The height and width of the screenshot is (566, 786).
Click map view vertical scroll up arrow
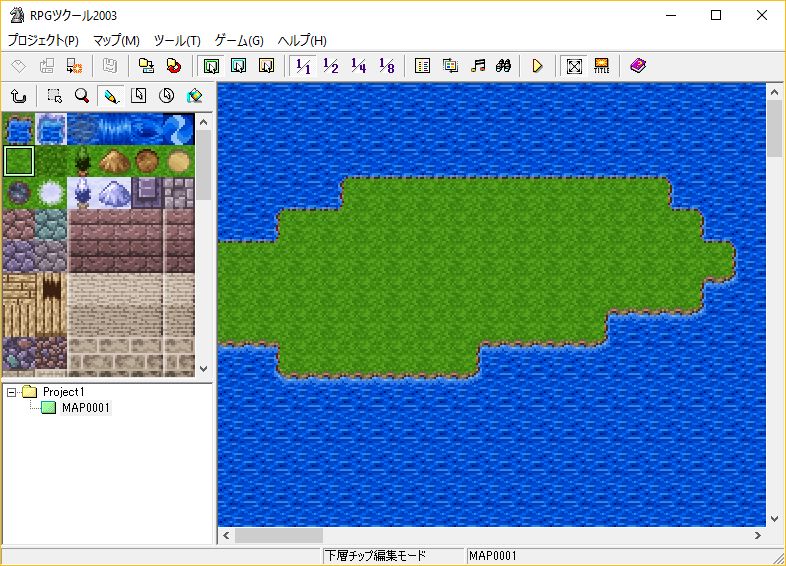pyautogui.click(x=774, y=92)
